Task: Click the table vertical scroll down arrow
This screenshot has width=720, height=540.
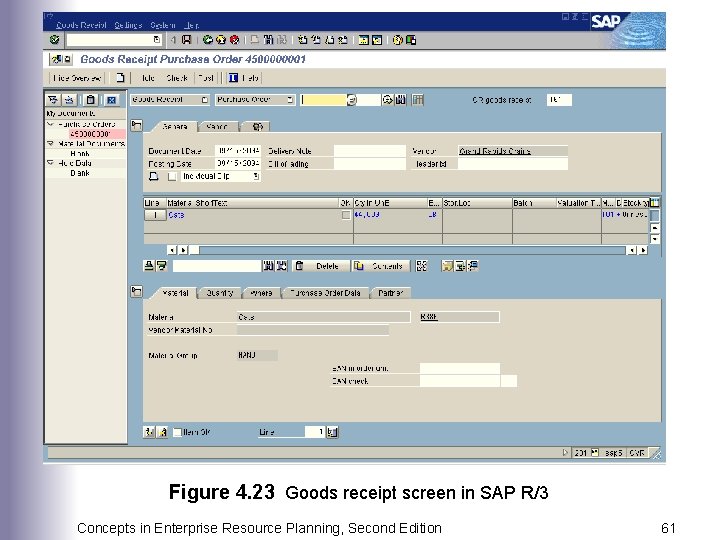Action: pos(655,239)
